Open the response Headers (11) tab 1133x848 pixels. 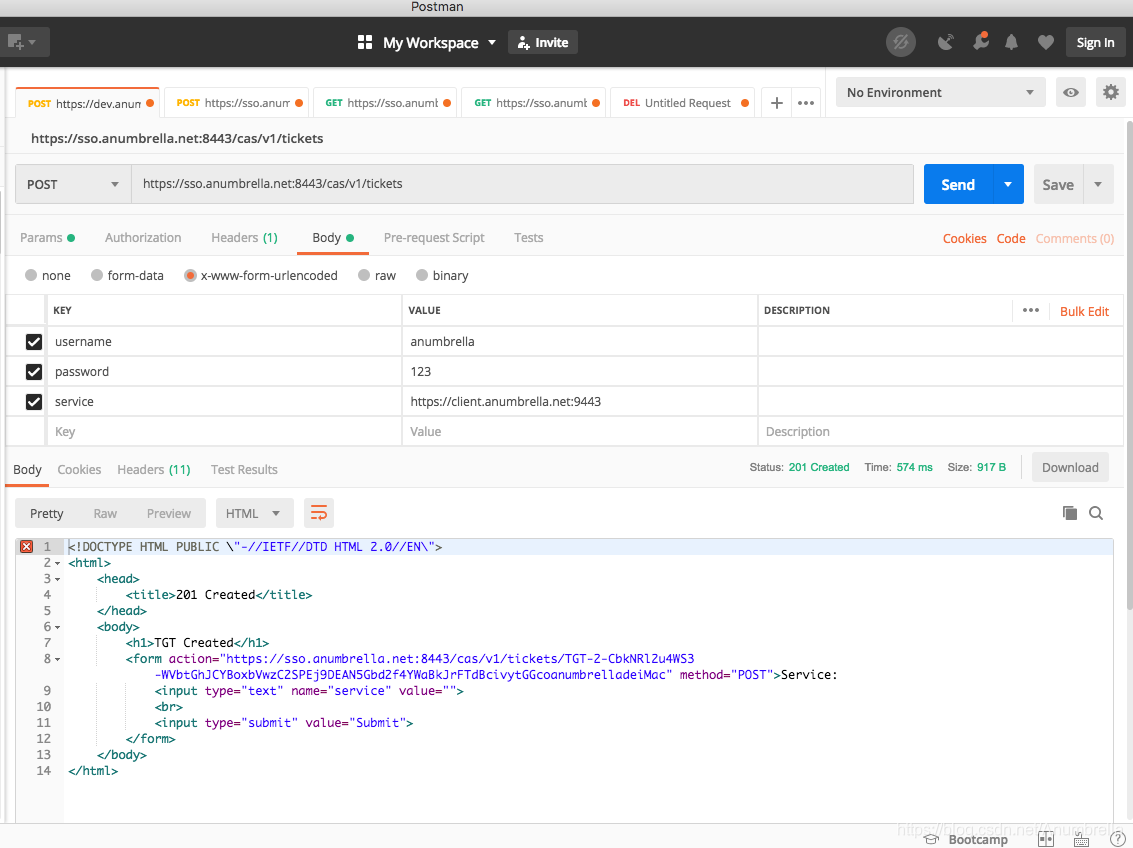154,470
